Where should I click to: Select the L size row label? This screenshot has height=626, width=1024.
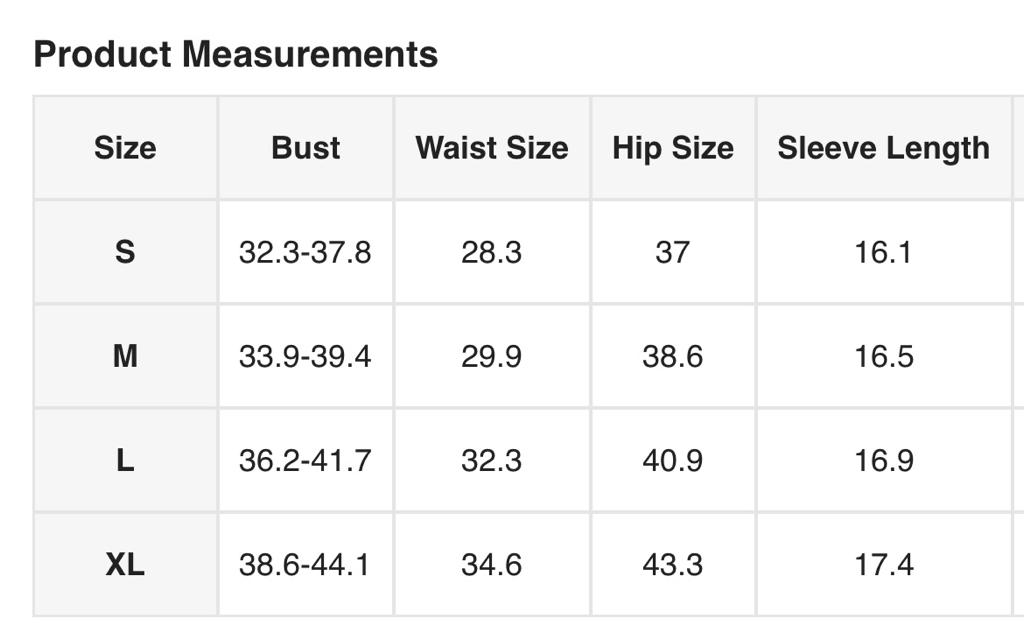coord(125,460)
